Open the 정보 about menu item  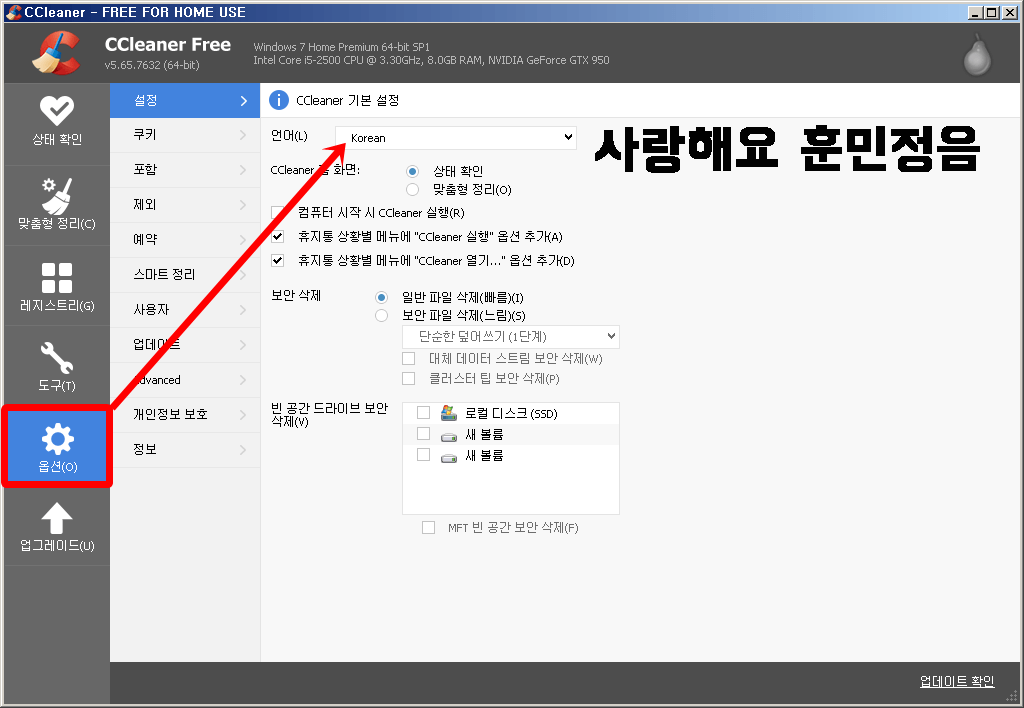tap(185, 449)
